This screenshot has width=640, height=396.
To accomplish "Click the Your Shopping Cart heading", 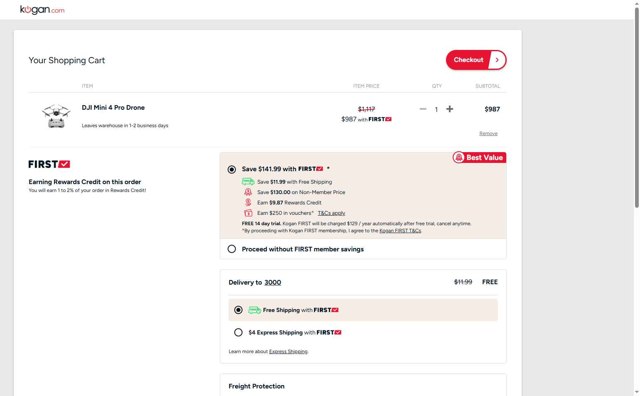I will pyautogui.click(x=67, y=60).
